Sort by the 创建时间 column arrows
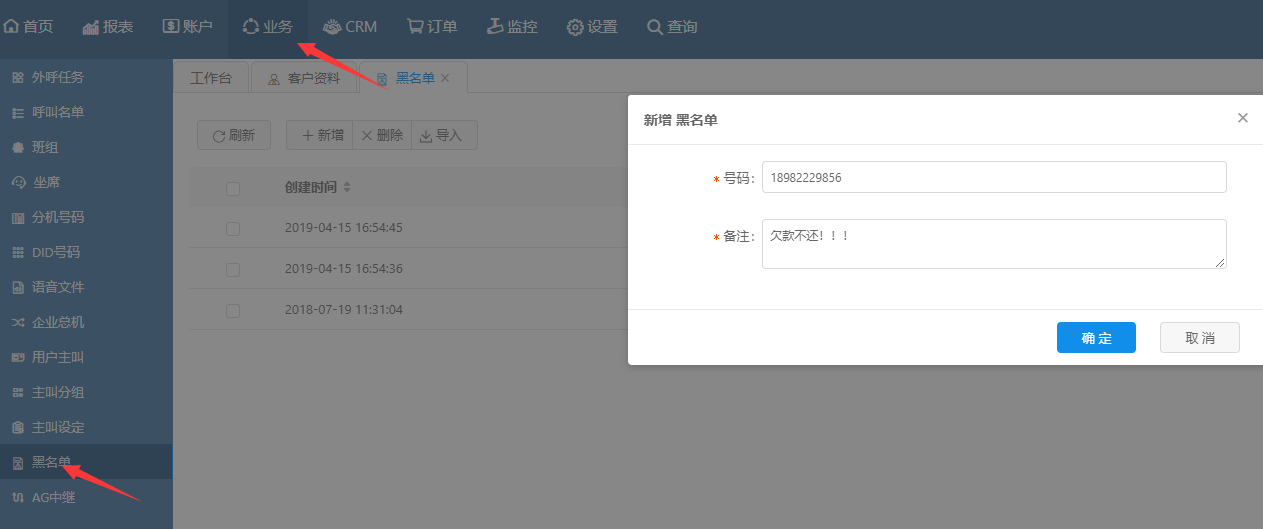The image size is (1263, 529). (347, 188)
